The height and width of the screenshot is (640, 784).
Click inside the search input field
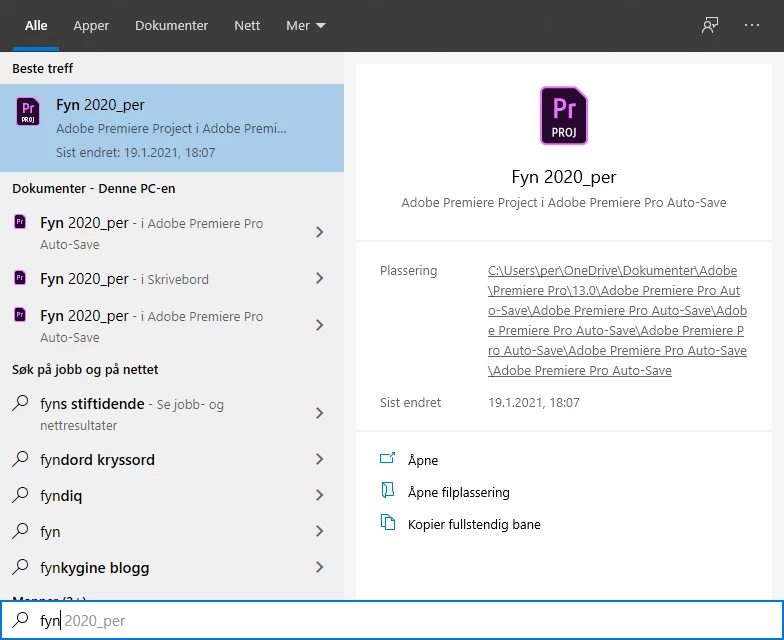(392, 620)
